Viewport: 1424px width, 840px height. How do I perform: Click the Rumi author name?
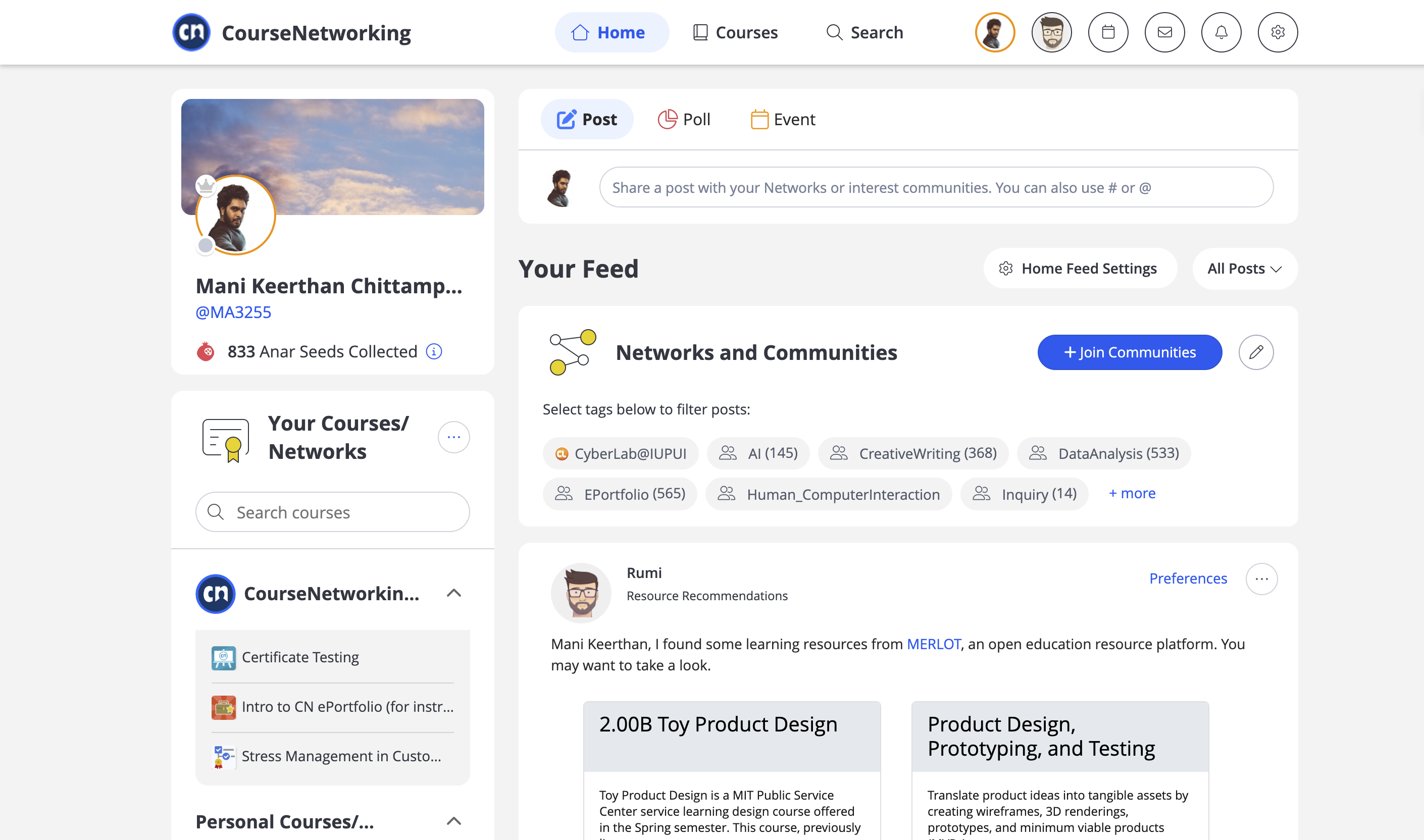click(x=644, y=573)
